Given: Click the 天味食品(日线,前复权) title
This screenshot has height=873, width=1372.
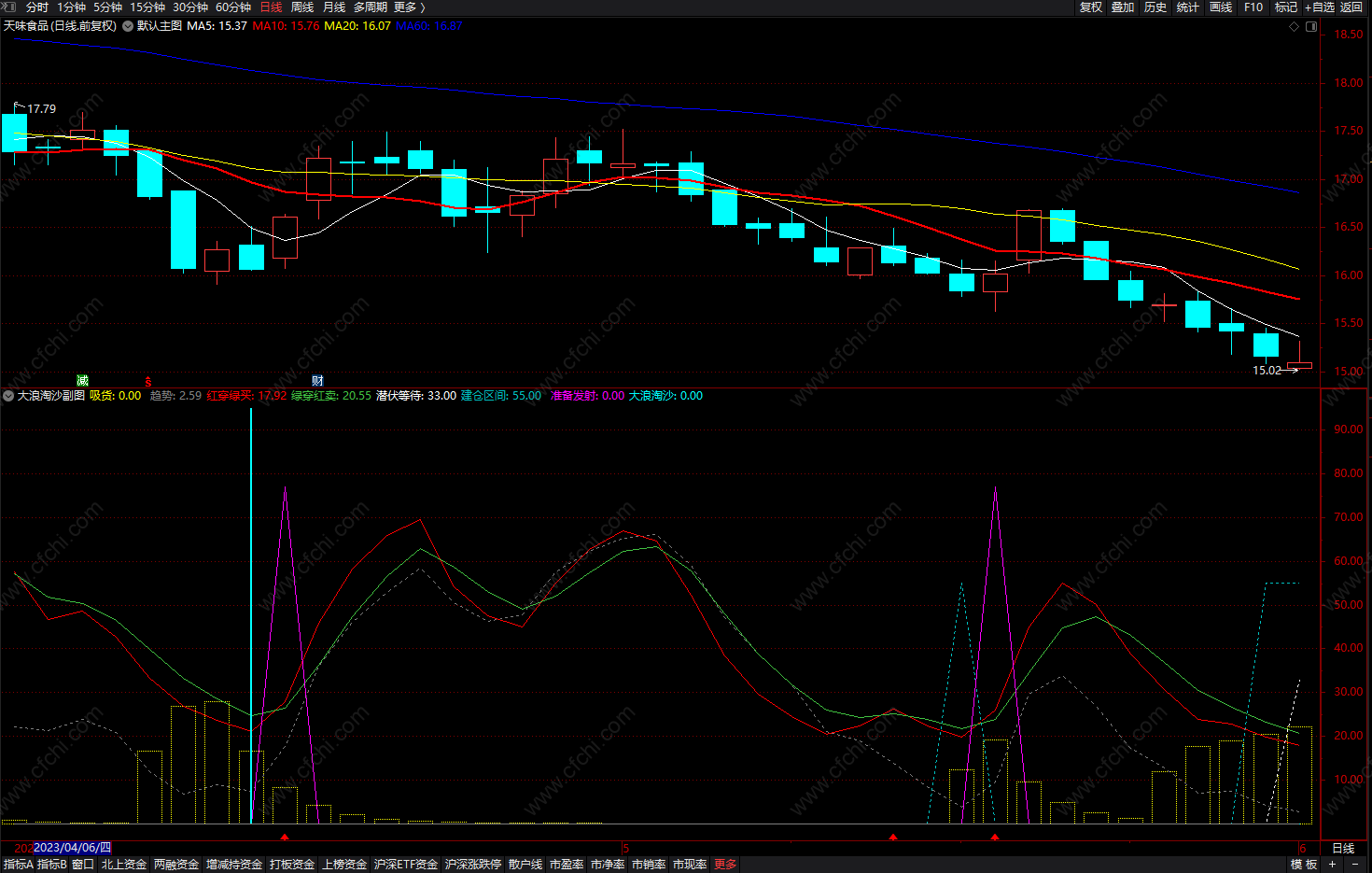Looking at the screenshot, I should (x=60, y=26).
